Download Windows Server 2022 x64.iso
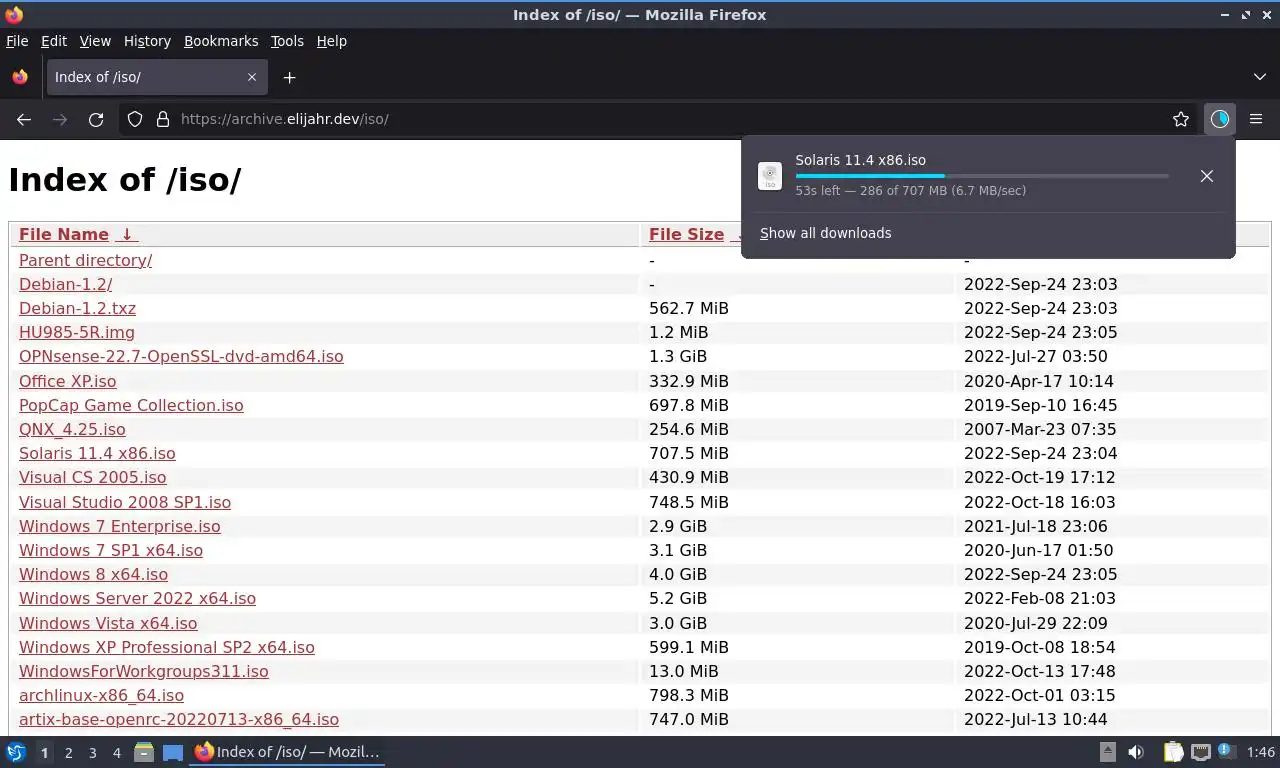 137,598
